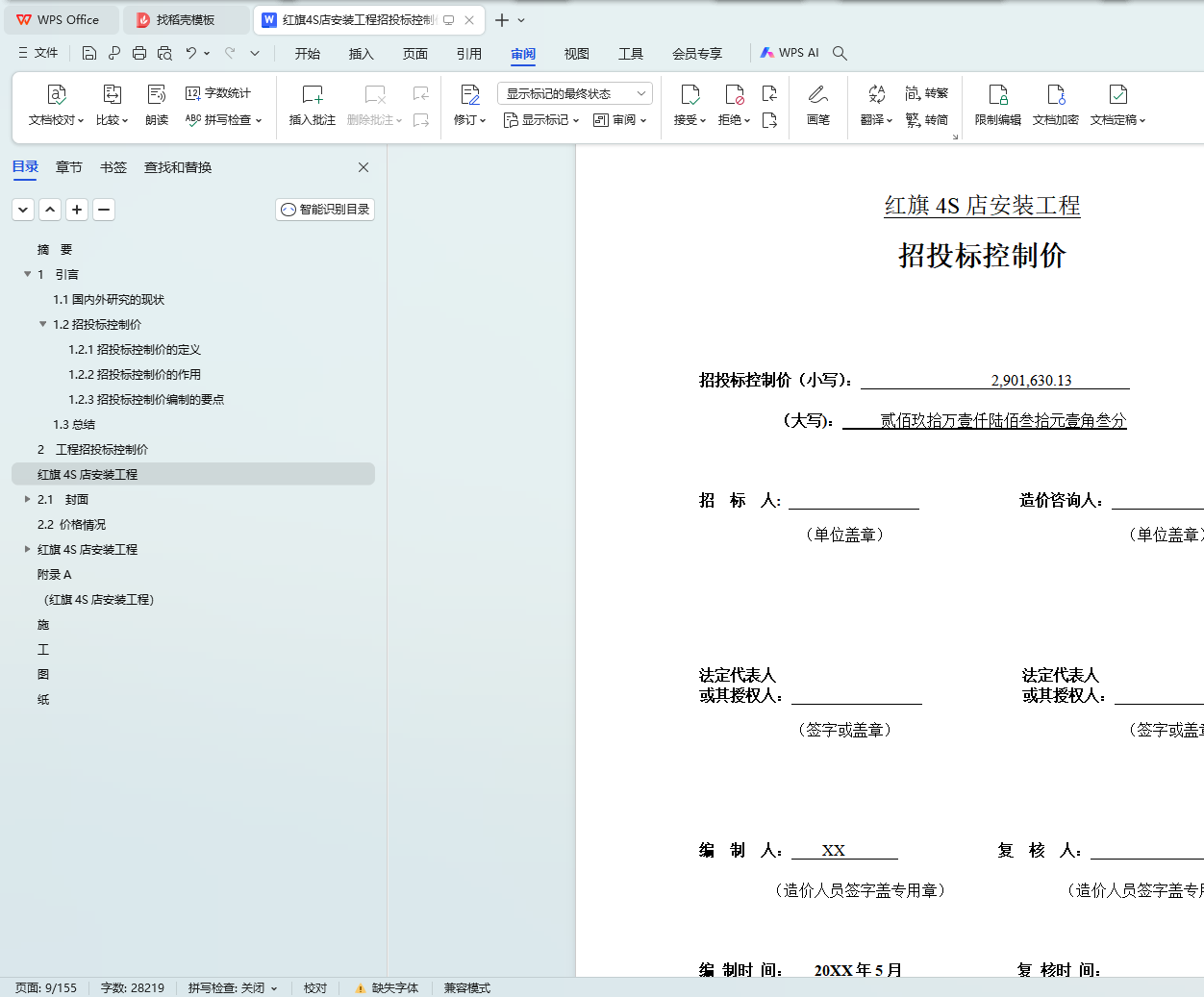Open 字数统计 word count
The height and width of the screenshot is (997, 1204).
click(218, 93)
